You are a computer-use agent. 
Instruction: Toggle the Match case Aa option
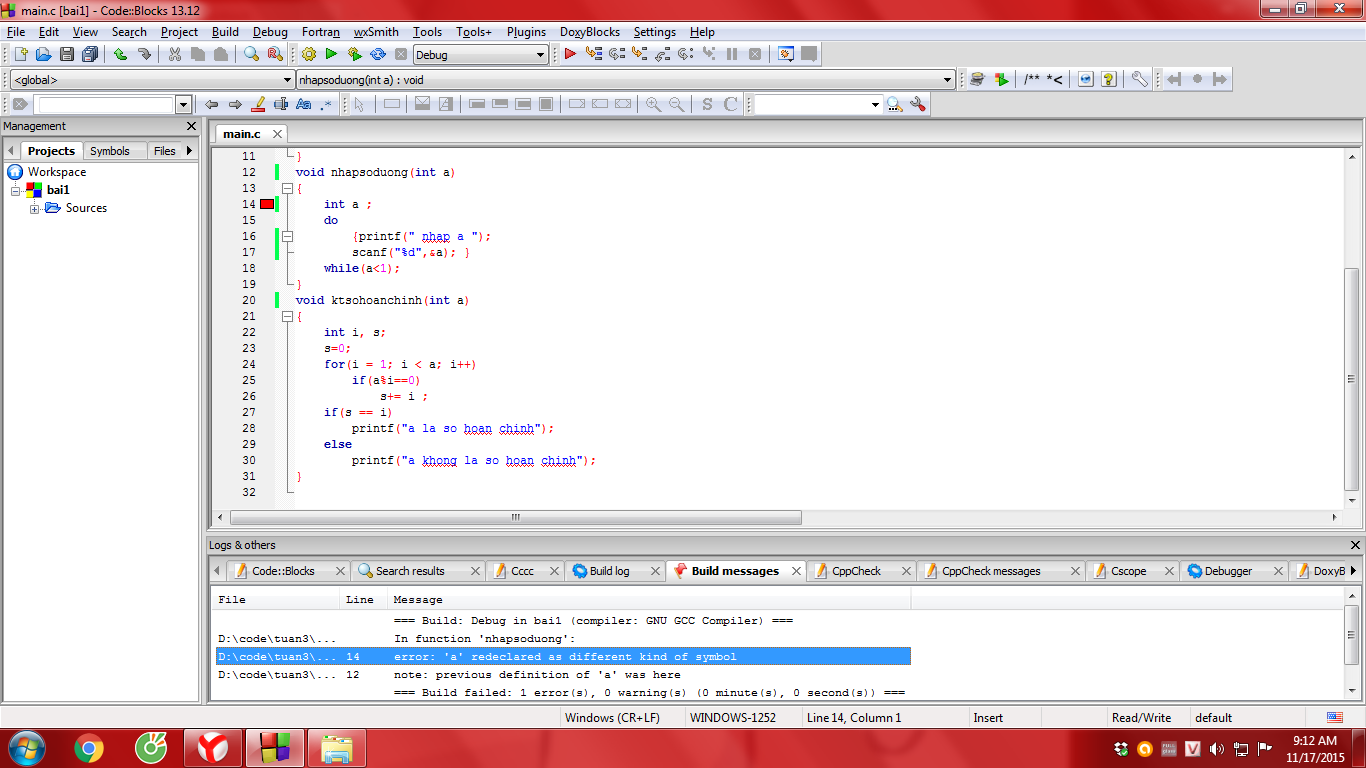tap(304, 104)
